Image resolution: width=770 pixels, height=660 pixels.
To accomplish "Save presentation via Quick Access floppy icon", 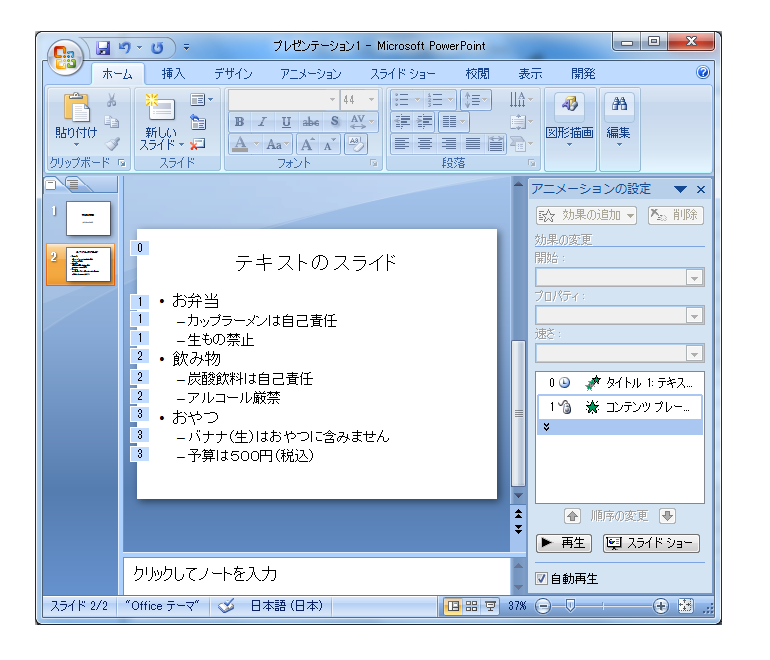I will coord(102,47).
